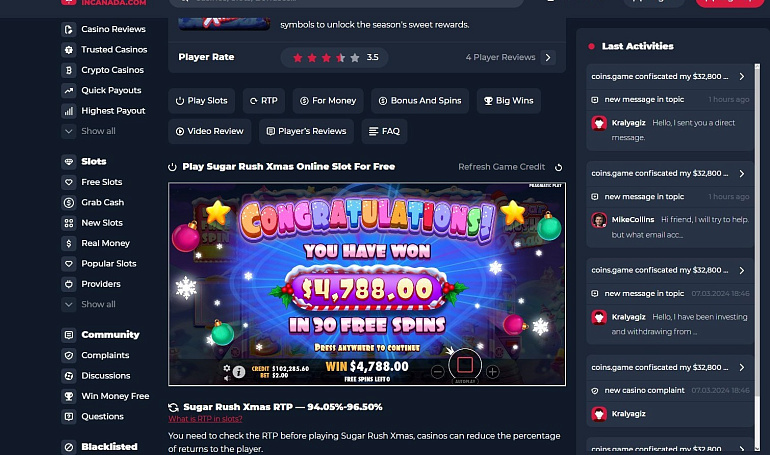Jump to the RTP section tab

click(x=264, y=101)
